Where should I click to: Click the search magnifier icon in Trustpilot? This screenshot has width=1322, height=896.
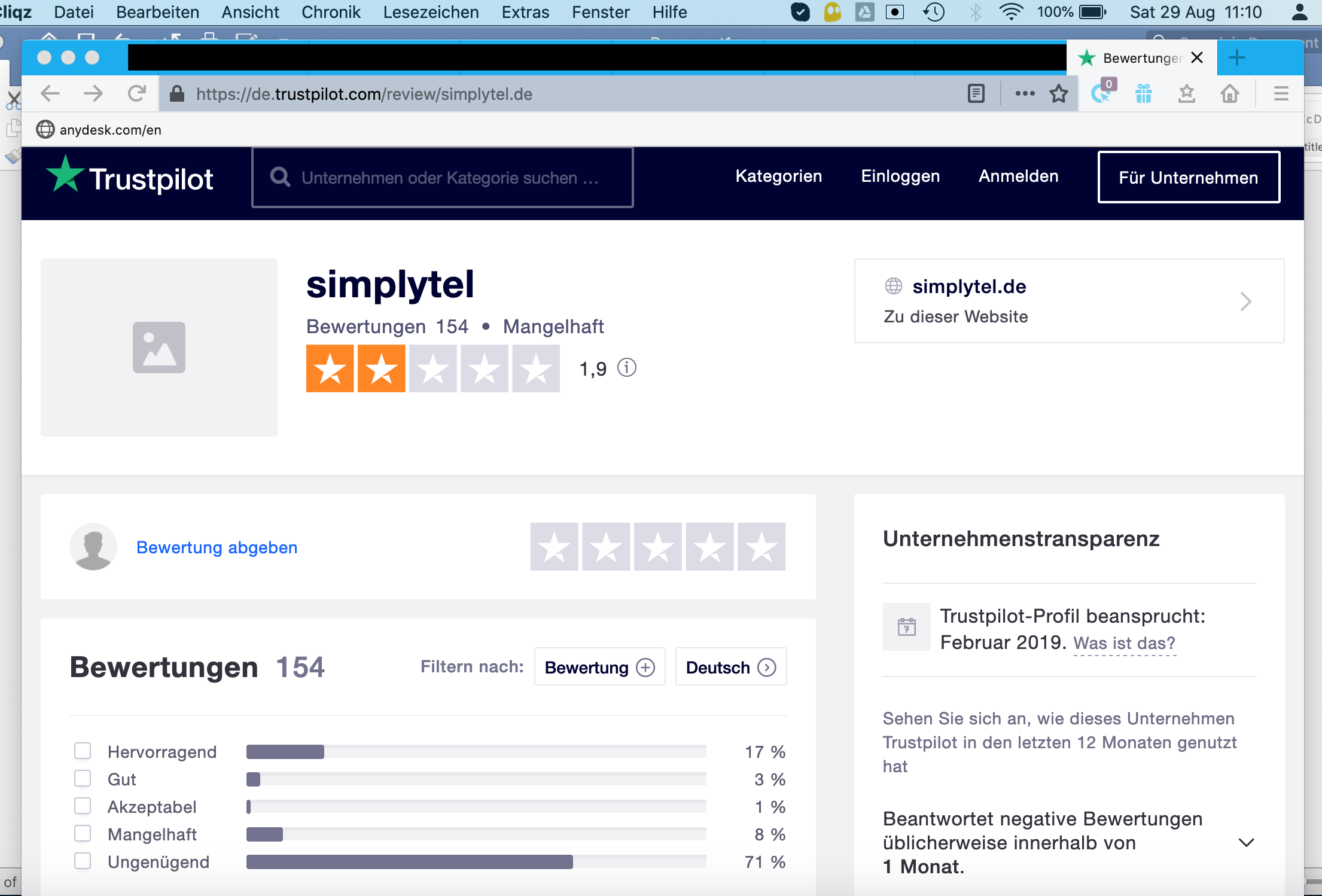pyautogui.click(x=280, y=178)
